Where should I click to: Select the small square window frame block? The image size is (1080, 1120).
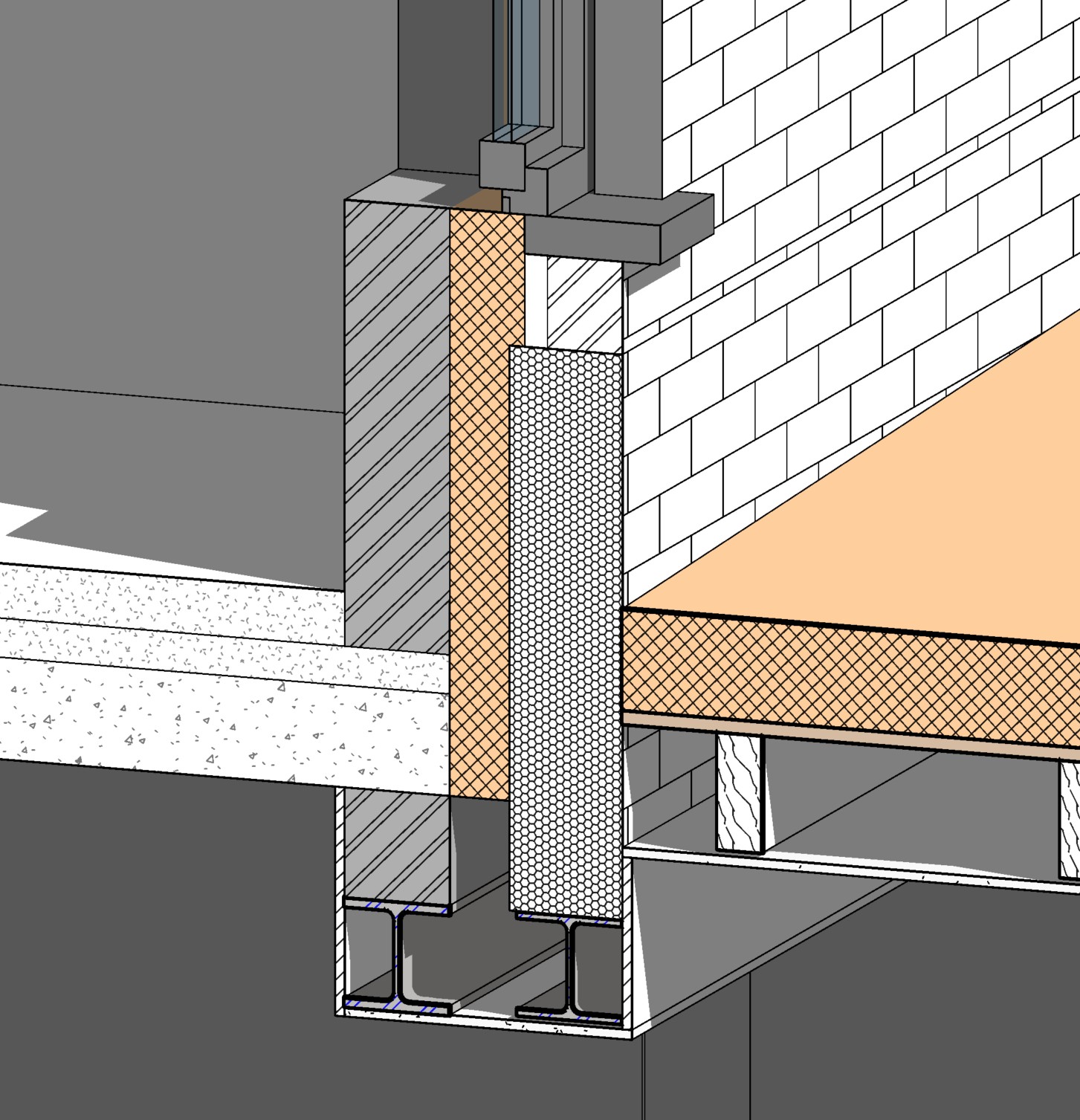click(x=502, y=165)
